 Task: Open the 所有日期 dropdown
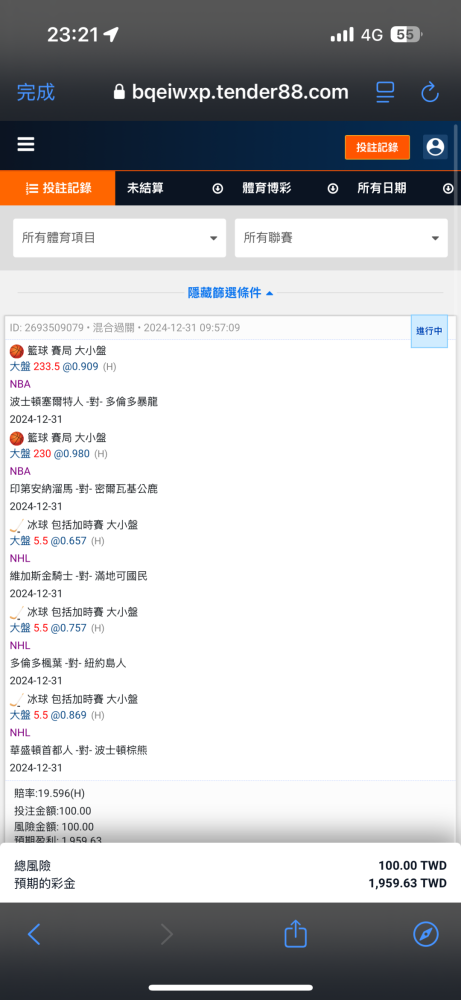pos(403,188)
